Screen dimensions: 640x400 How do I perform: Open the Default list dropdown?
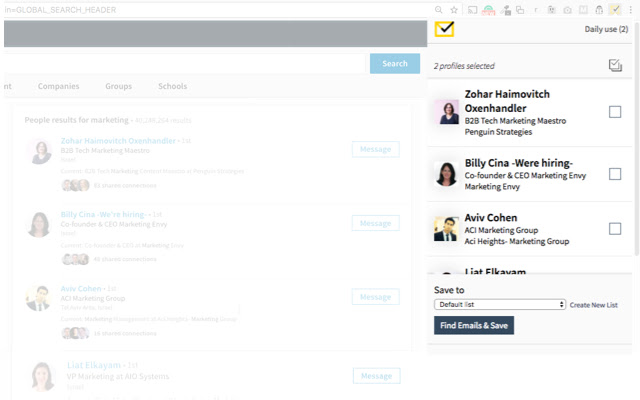tap(500, 304)
